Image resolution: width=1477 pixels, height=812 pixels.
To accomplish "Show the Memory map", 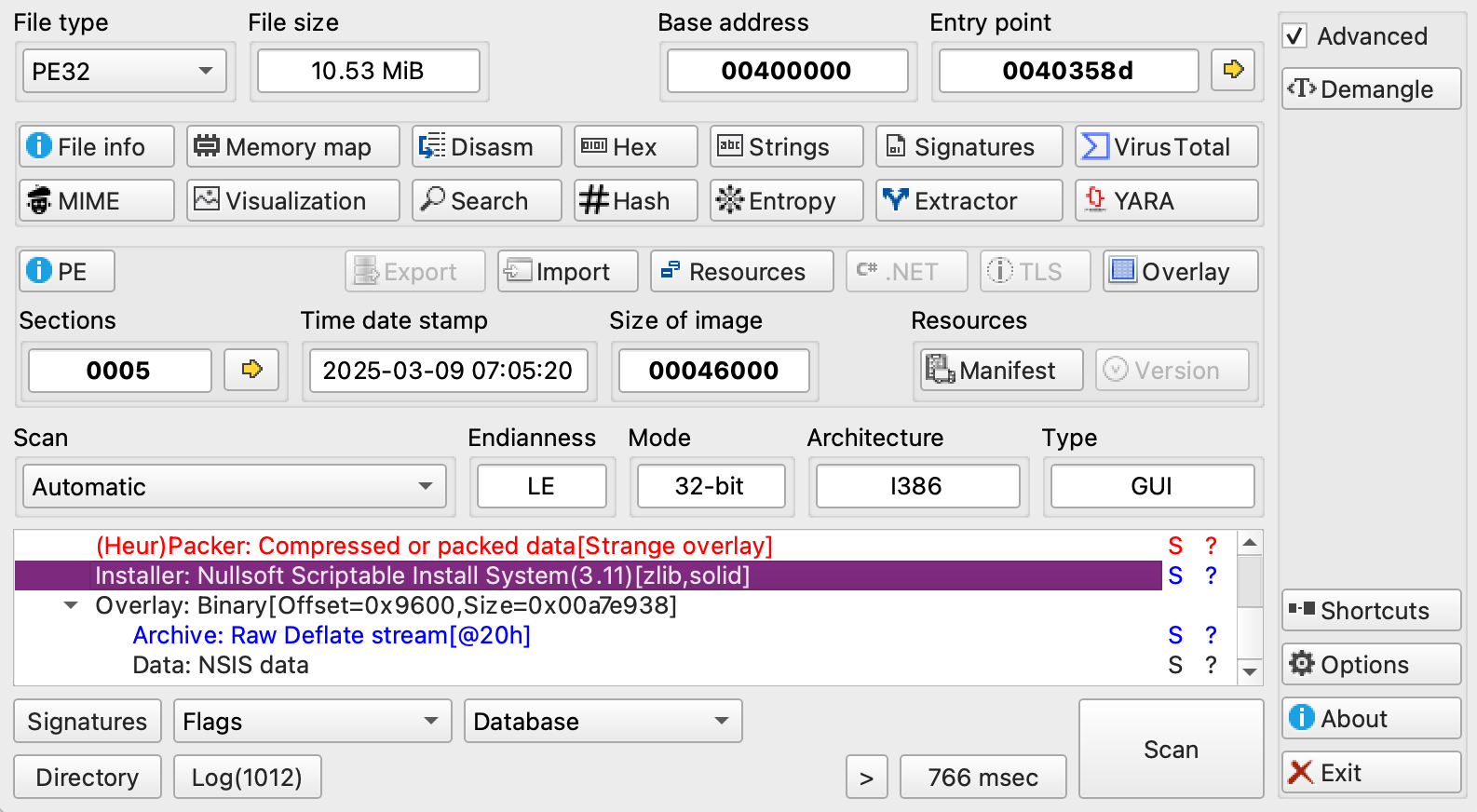I will (x=292, y=147).
